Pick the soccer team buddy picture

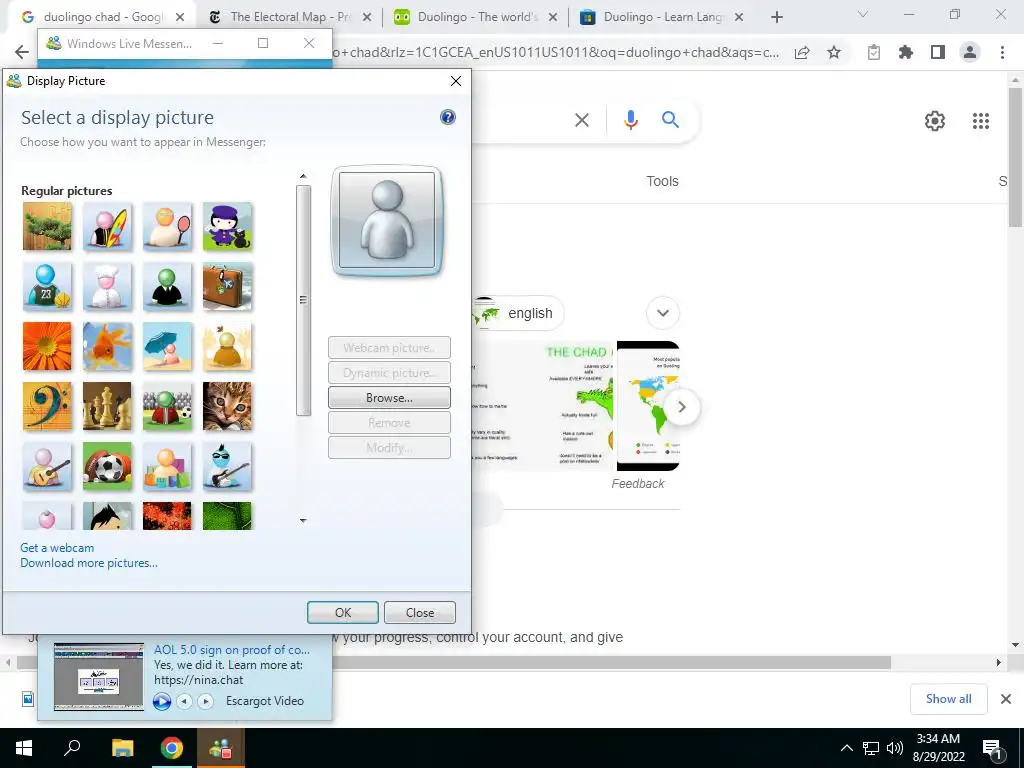click(167, 406)
